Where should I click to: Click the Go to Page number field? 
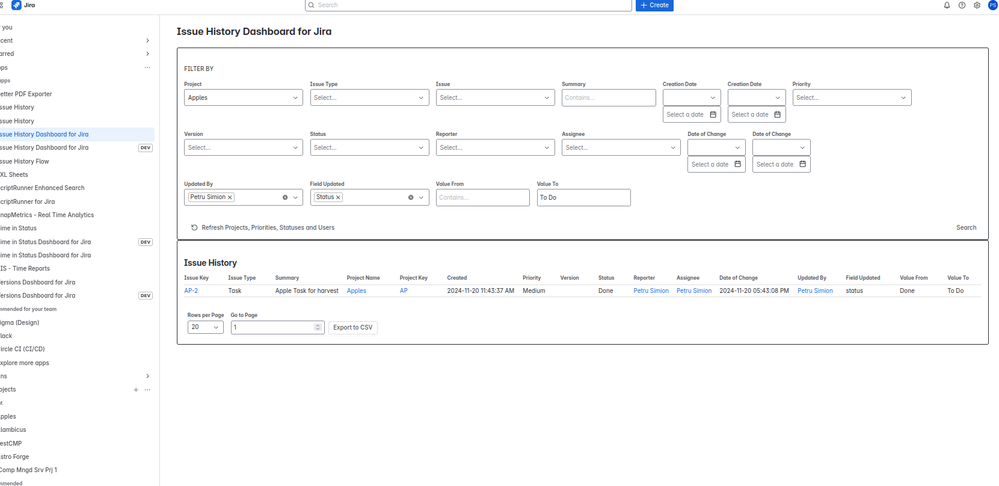click(x=278, y=327)
